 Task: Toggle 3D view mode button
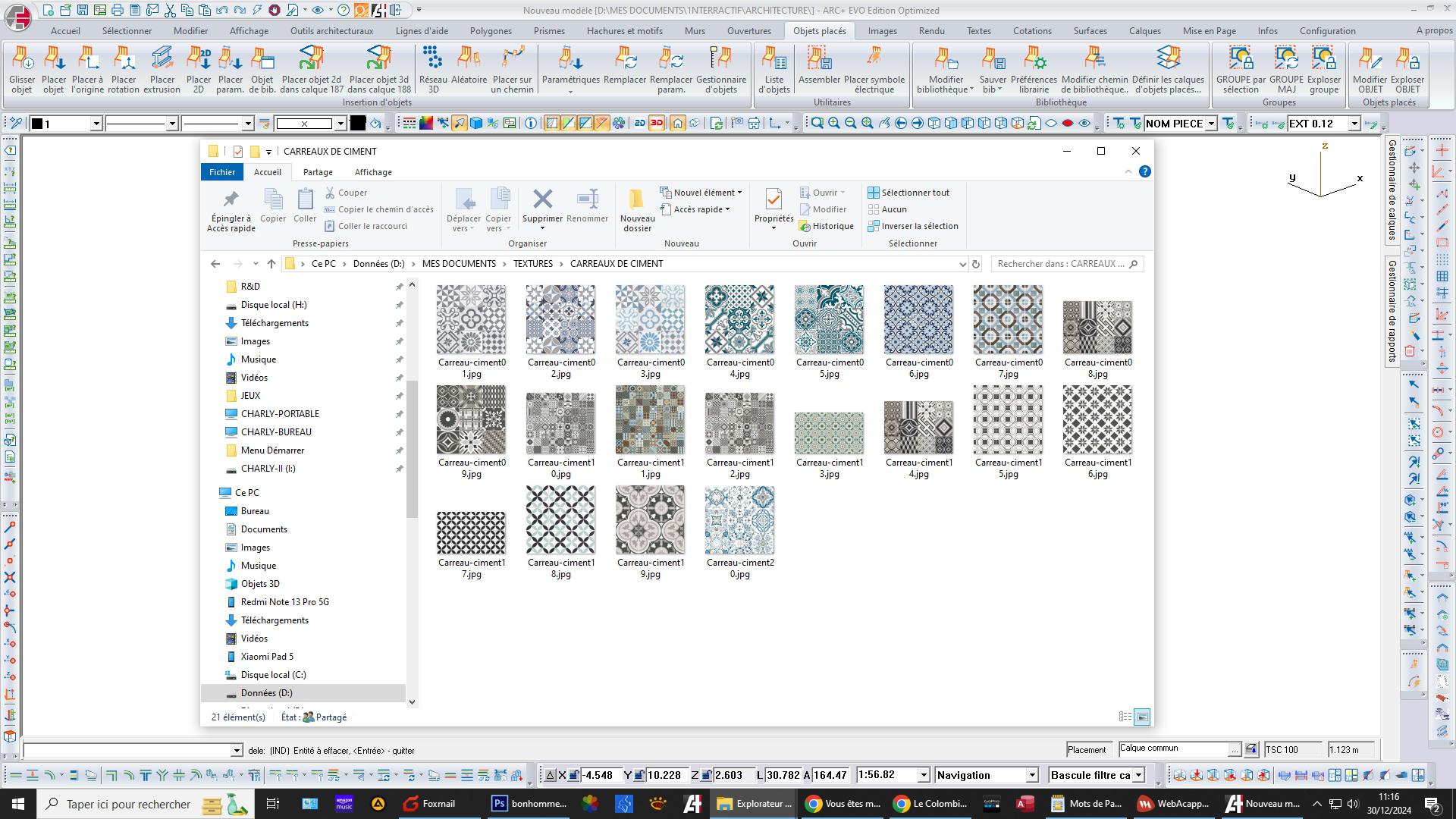point(657,124)
